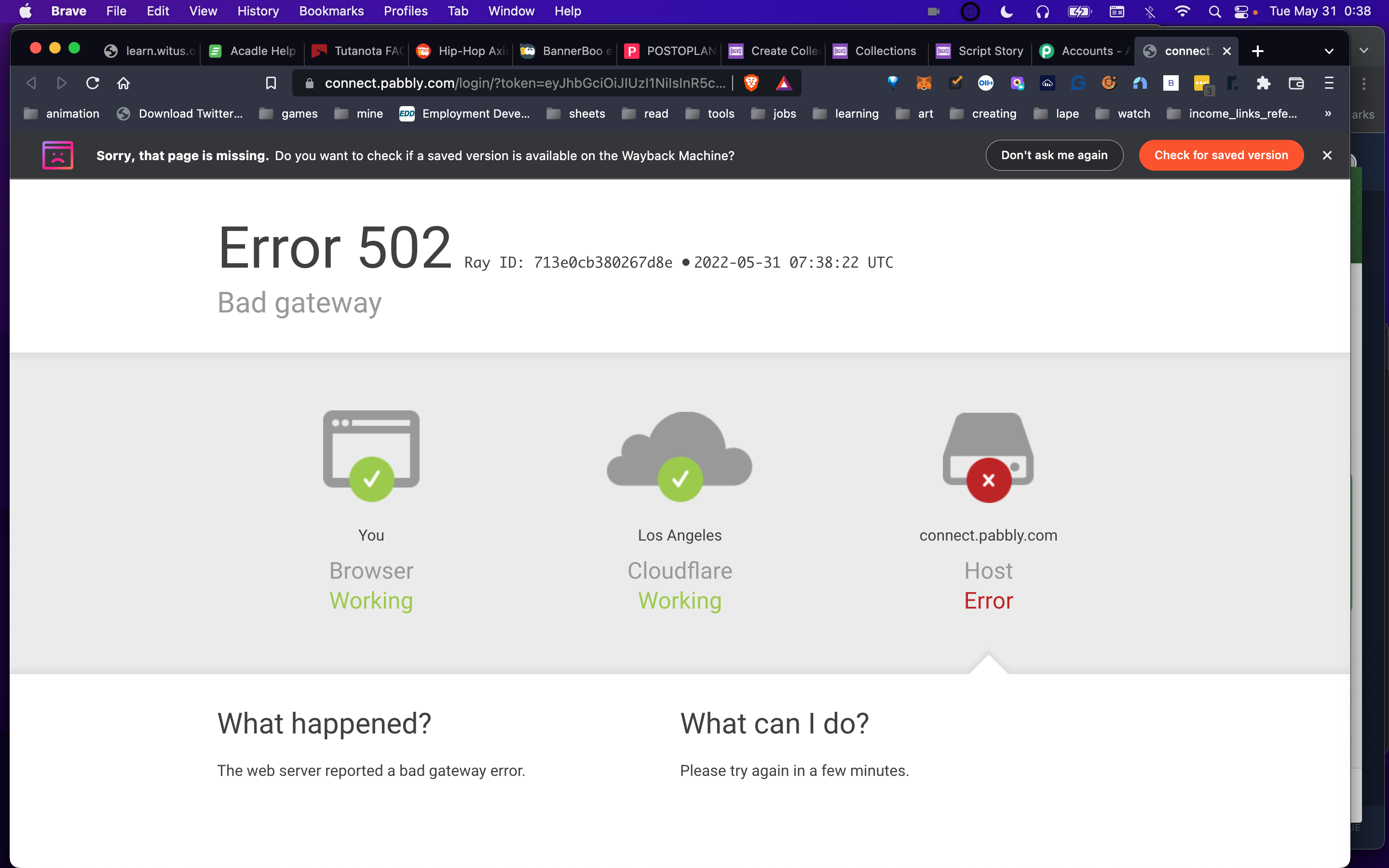Open the History menu

pos(258,12)
